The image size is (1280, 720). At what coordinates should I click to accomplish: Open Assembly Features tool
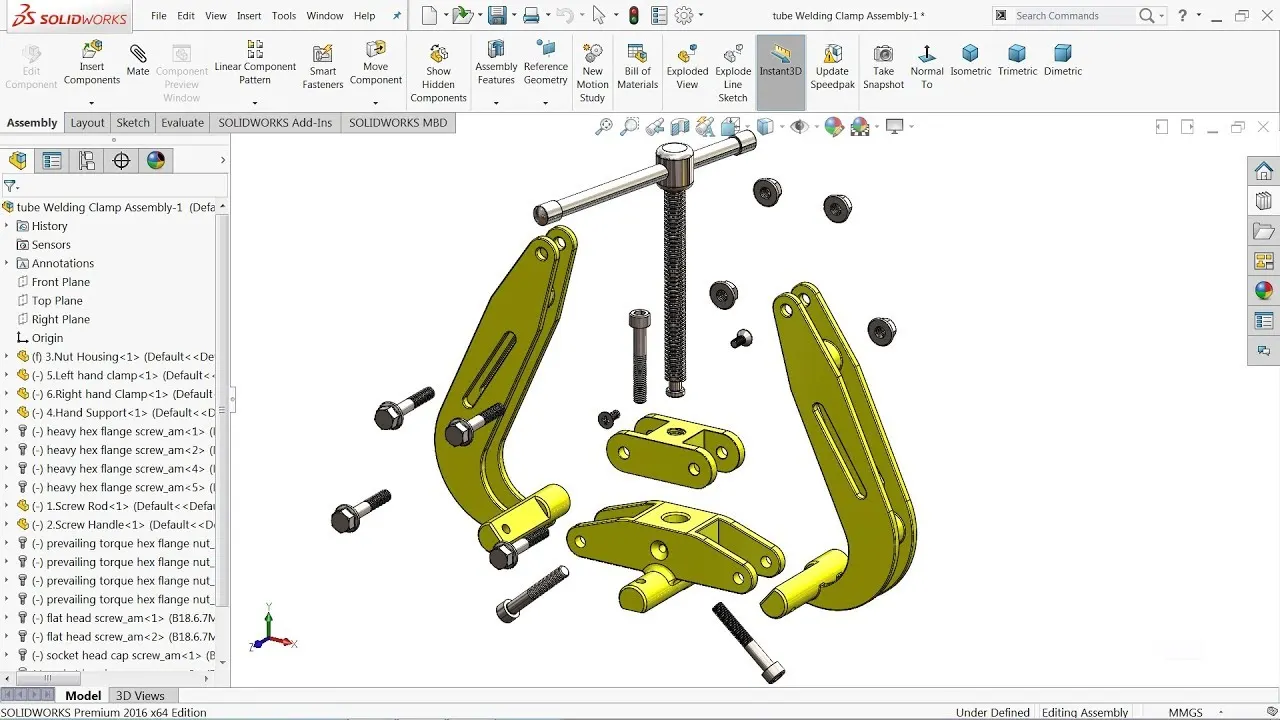pyautogui.click(x=496, y=62)
